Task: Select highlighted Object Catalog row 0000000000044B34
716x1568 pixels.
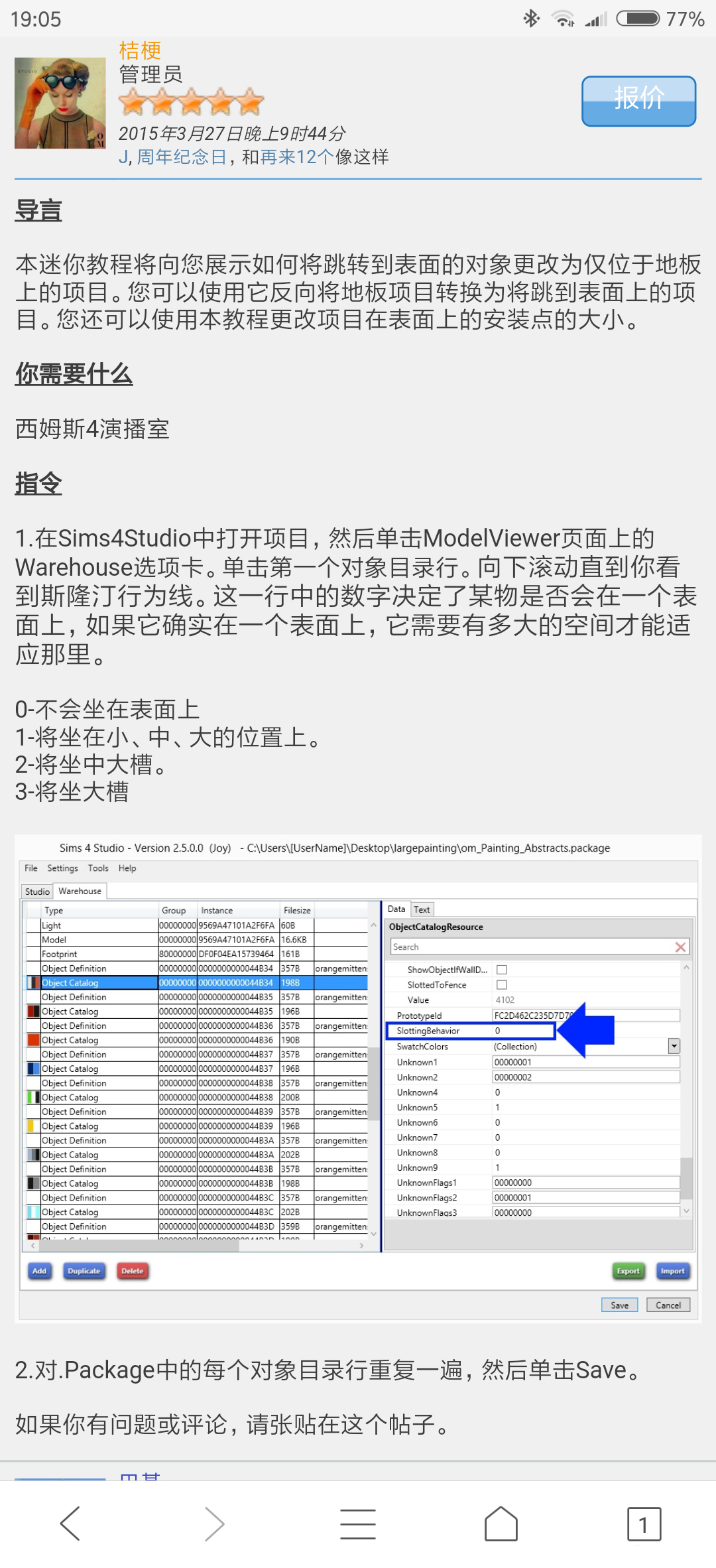Action: [197, 983]
